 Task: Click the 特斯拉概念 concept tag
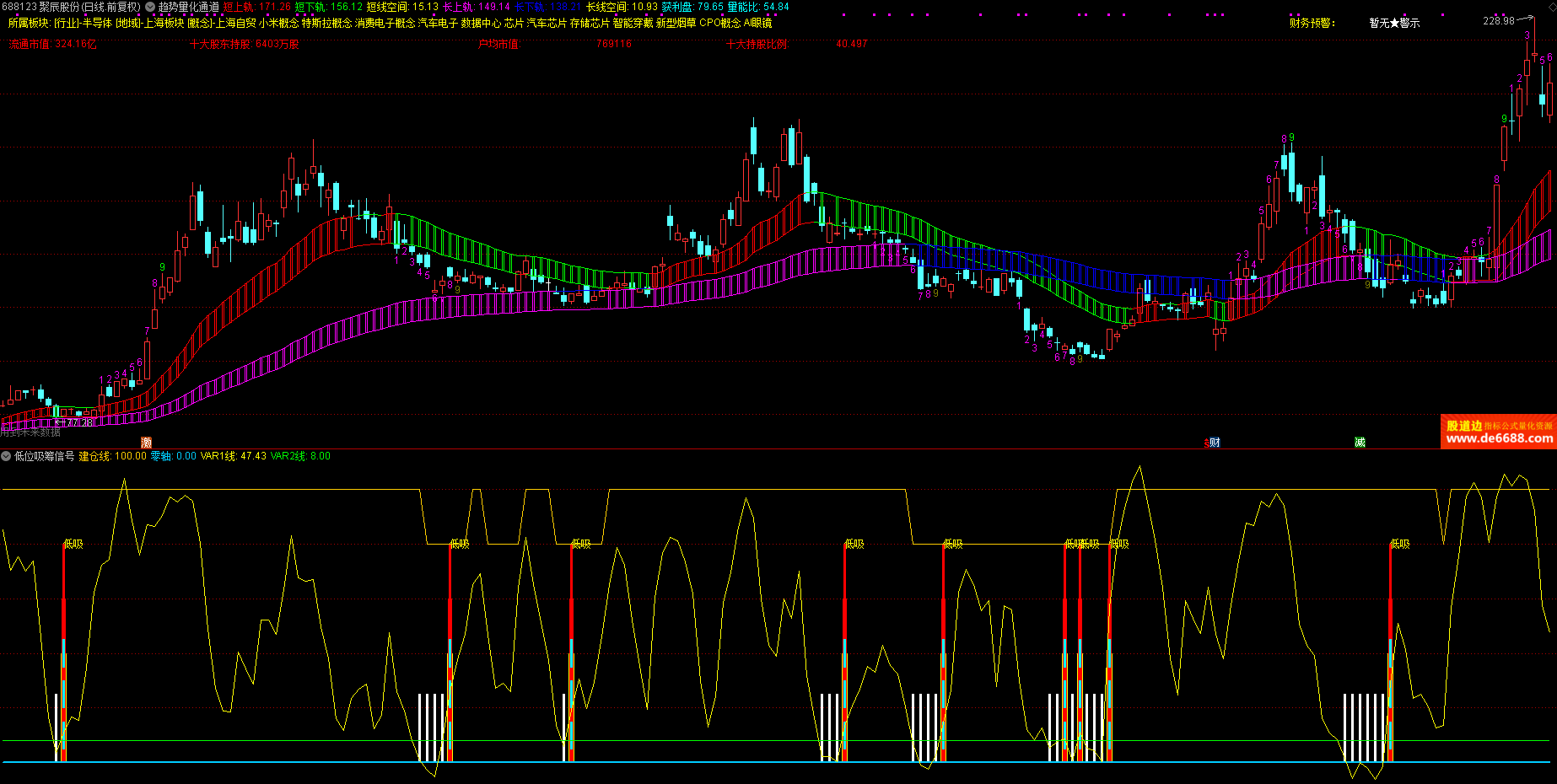click(x=327, y=23)
